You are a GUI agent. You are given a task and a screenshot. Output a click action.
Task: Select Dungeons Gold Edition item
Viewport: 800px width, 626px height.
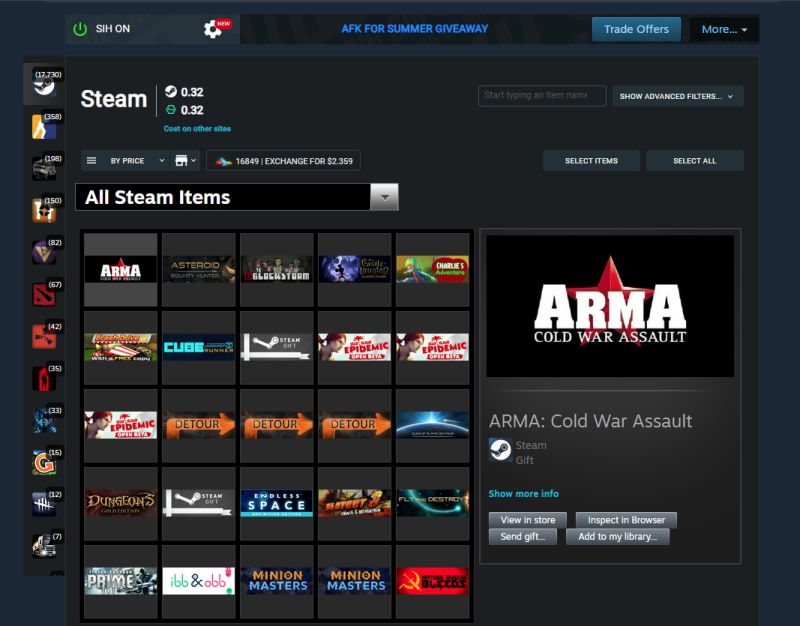click(x=120, y=504)
